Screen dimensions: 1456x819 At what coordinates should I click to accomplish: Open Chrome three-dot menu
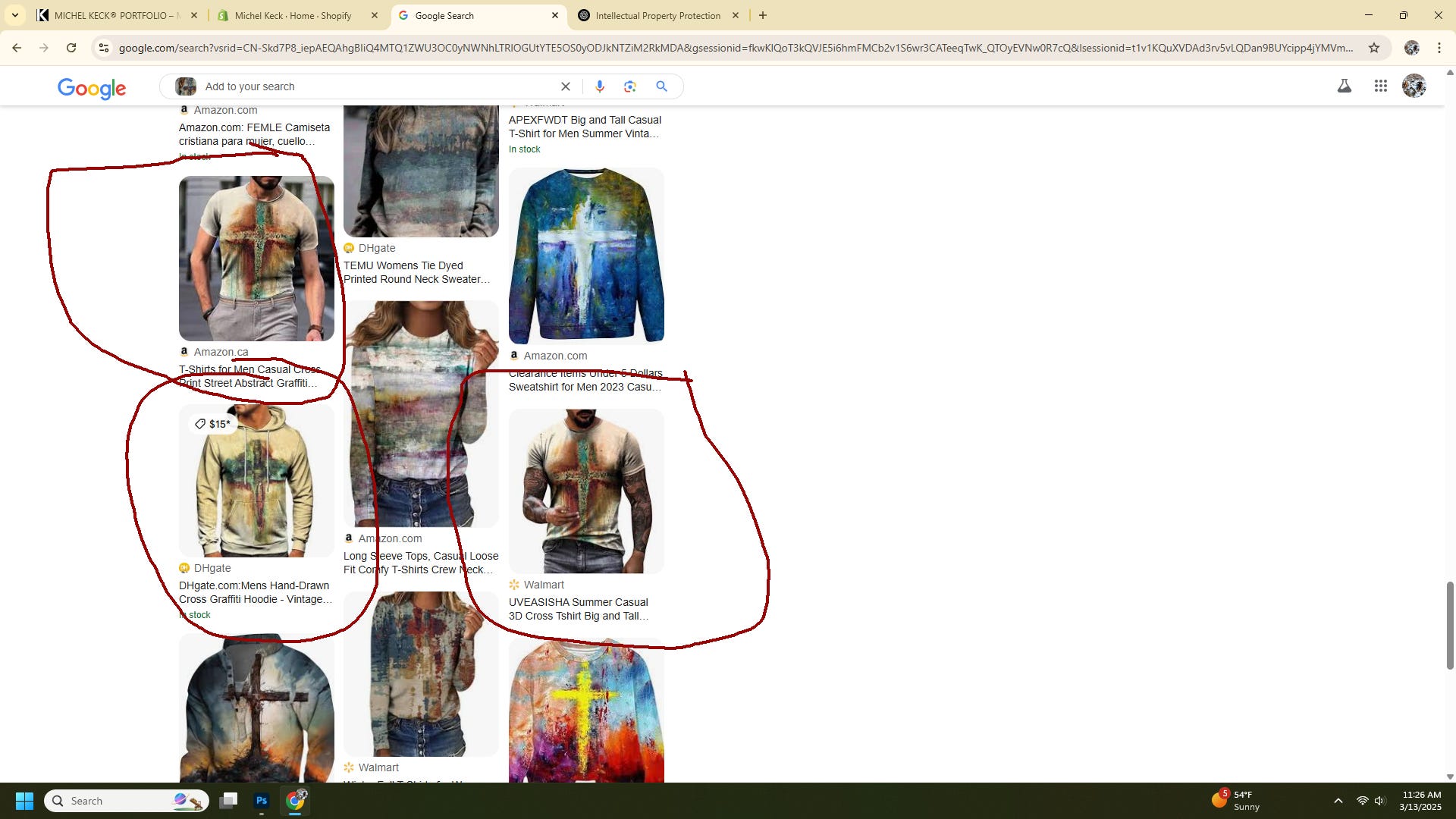tap(1439, 48)
